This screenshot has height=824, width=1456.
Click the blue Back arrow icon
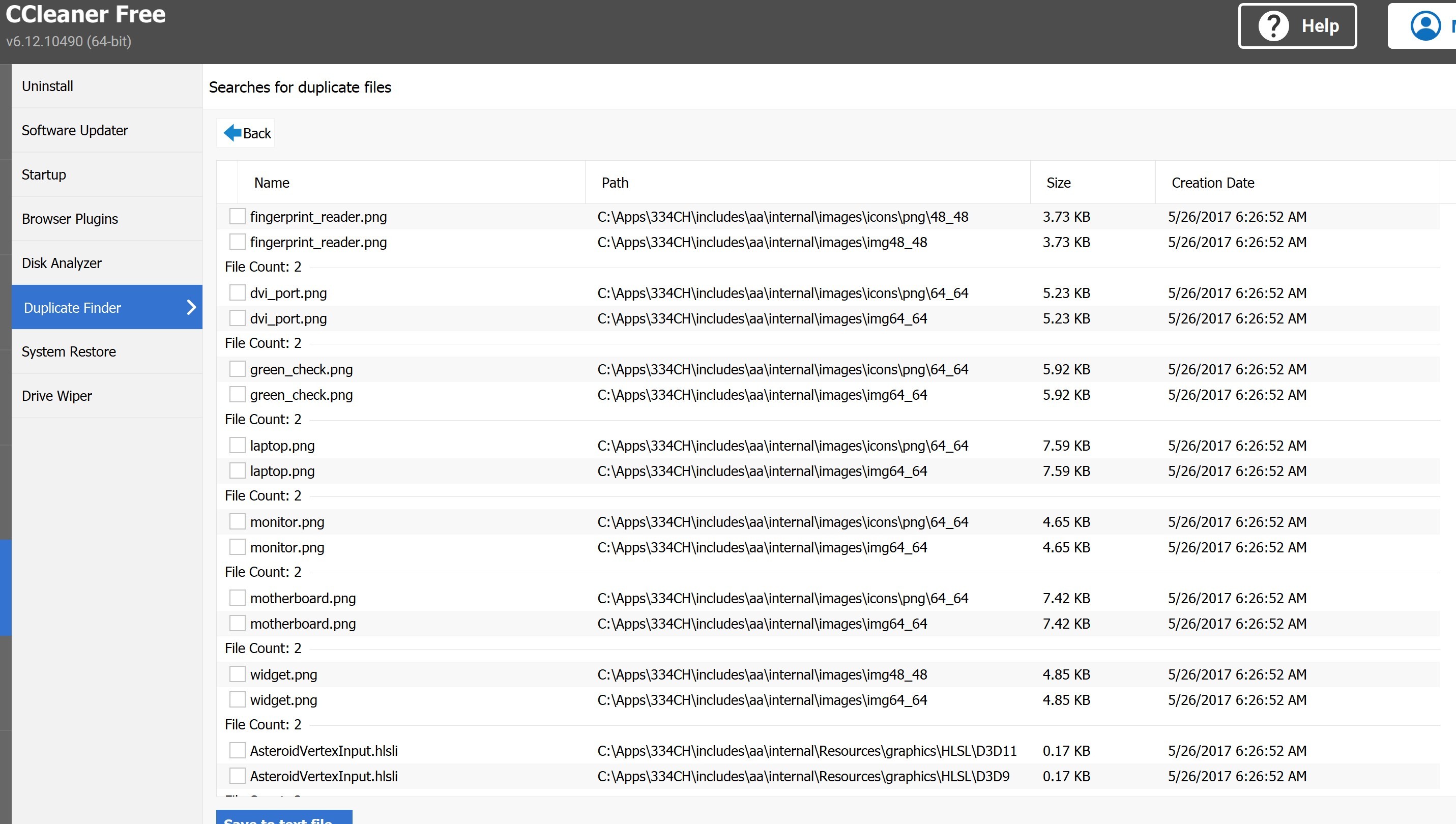(232, 133)
